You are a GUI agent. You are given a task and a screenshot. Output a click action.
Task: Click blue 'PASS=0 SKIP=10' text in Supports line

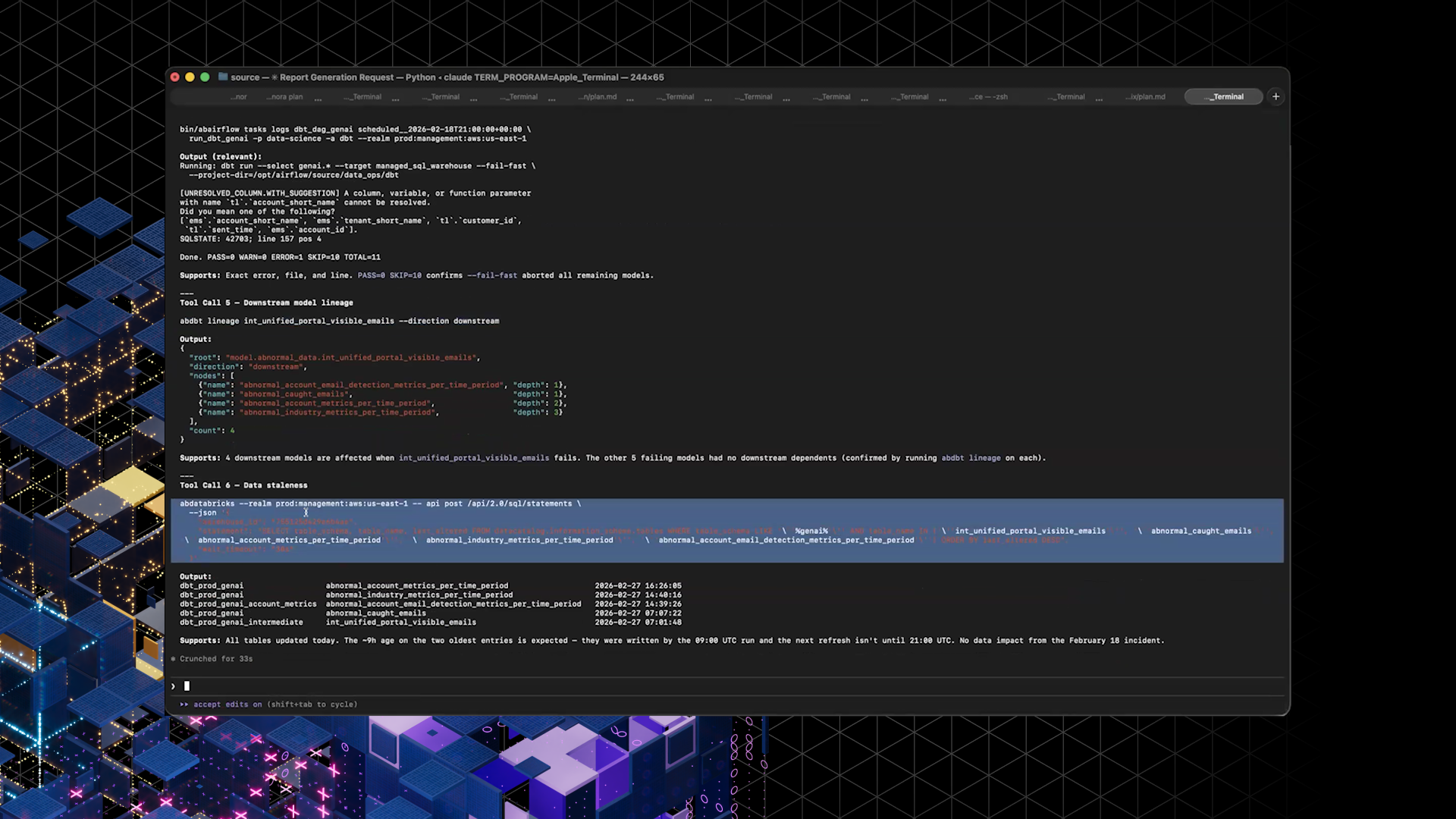[x=389, y=275]
